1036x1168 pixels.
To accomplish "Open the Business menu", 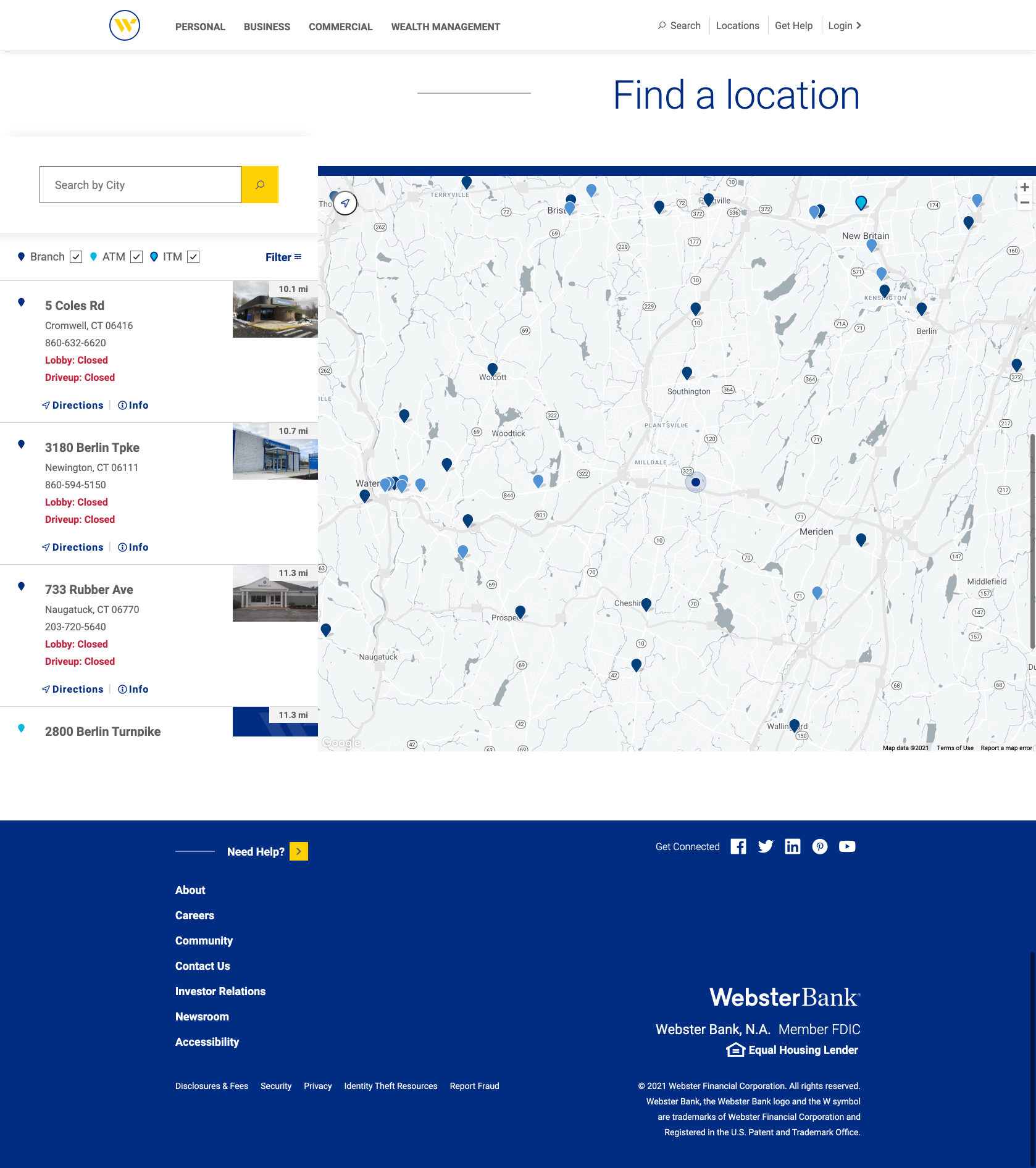I will tap(267, 27).
